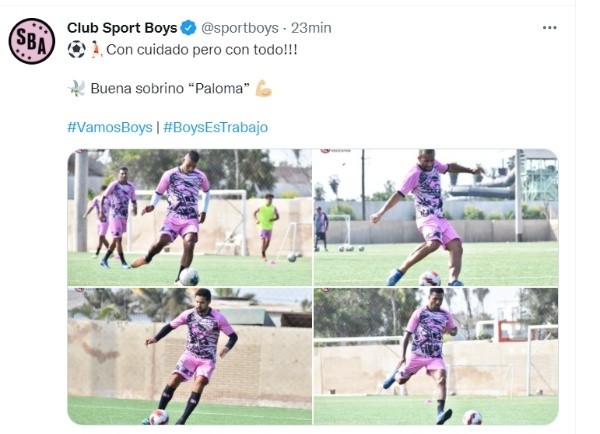Open the #BoysEsTrabajo hashtag link
This screenshot has width=600, height=434.
coord(215,127)
